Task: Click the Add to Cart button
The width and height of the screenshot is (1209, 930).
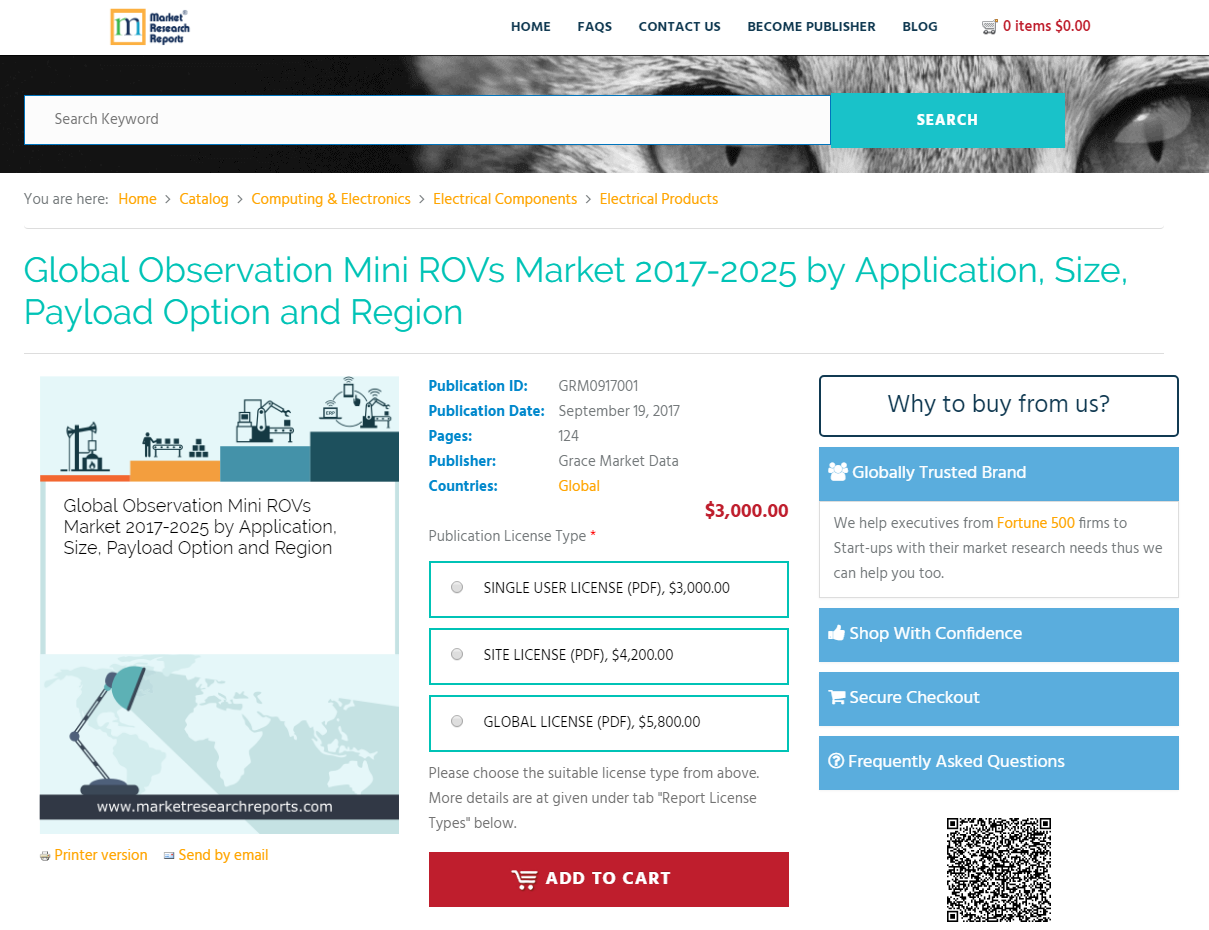Action: click(609, 879)
